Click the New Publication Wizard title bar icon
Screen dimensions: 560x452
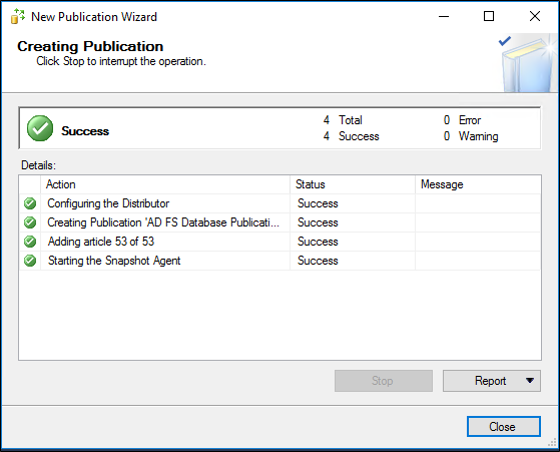pos(18,16)
